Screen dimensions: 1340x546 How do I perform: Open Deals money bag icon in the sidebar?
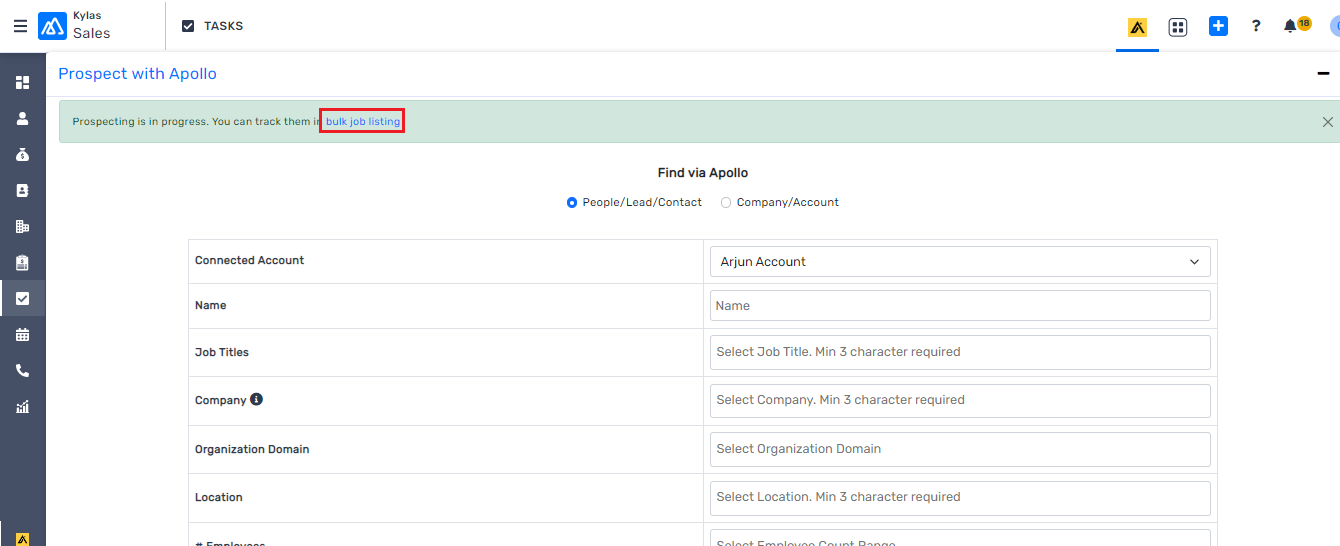pyautogui.click(x=22, y=154)
